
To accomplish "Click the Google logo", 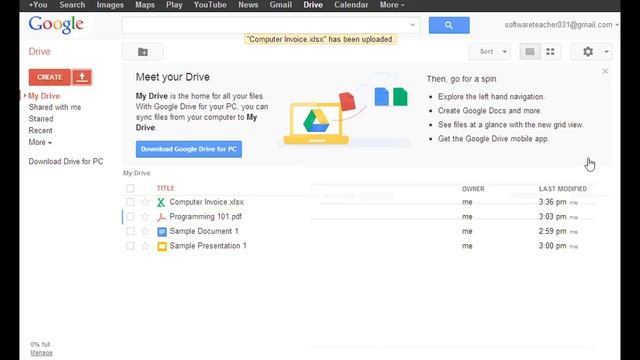I will (56, 24).
